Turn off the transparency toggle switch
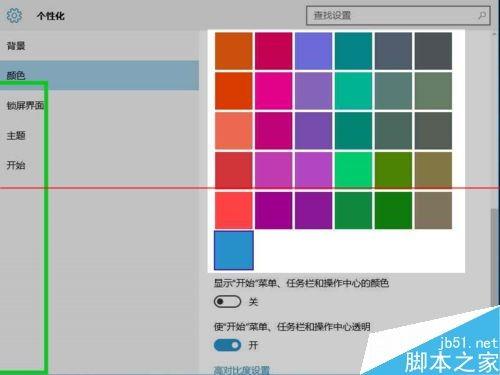This screenshot has width=500, height=375. (227, 345)
